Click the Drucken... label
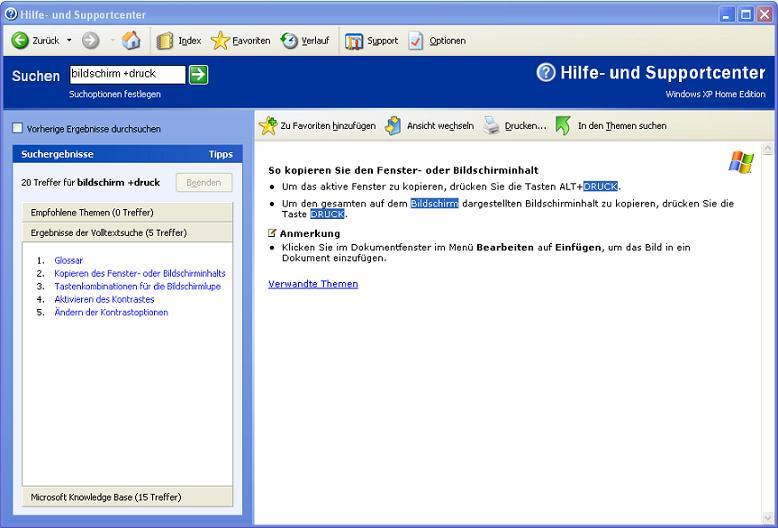The height and width of the screenshot is (528, 778). (x=525, y=126)
